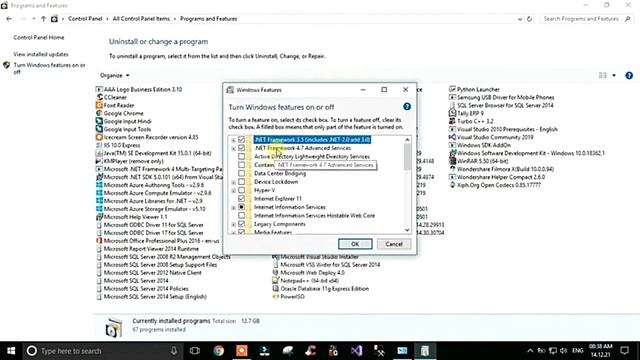Screen dimensions: 640x360
Task: Navigate to Control Panel breadcrumb
Action: 85,19
